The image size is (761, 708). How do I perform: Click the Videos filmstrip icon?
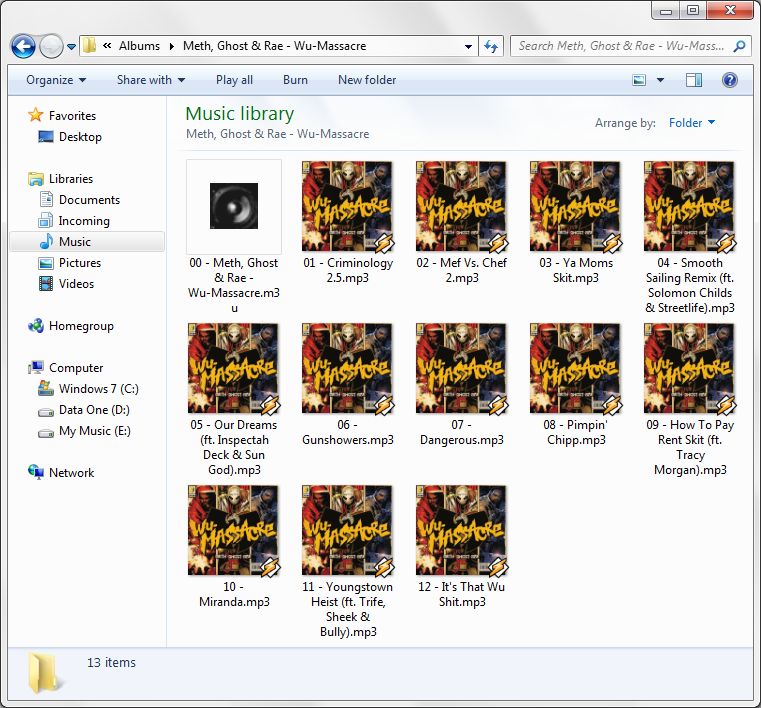(x=46, y=283)
